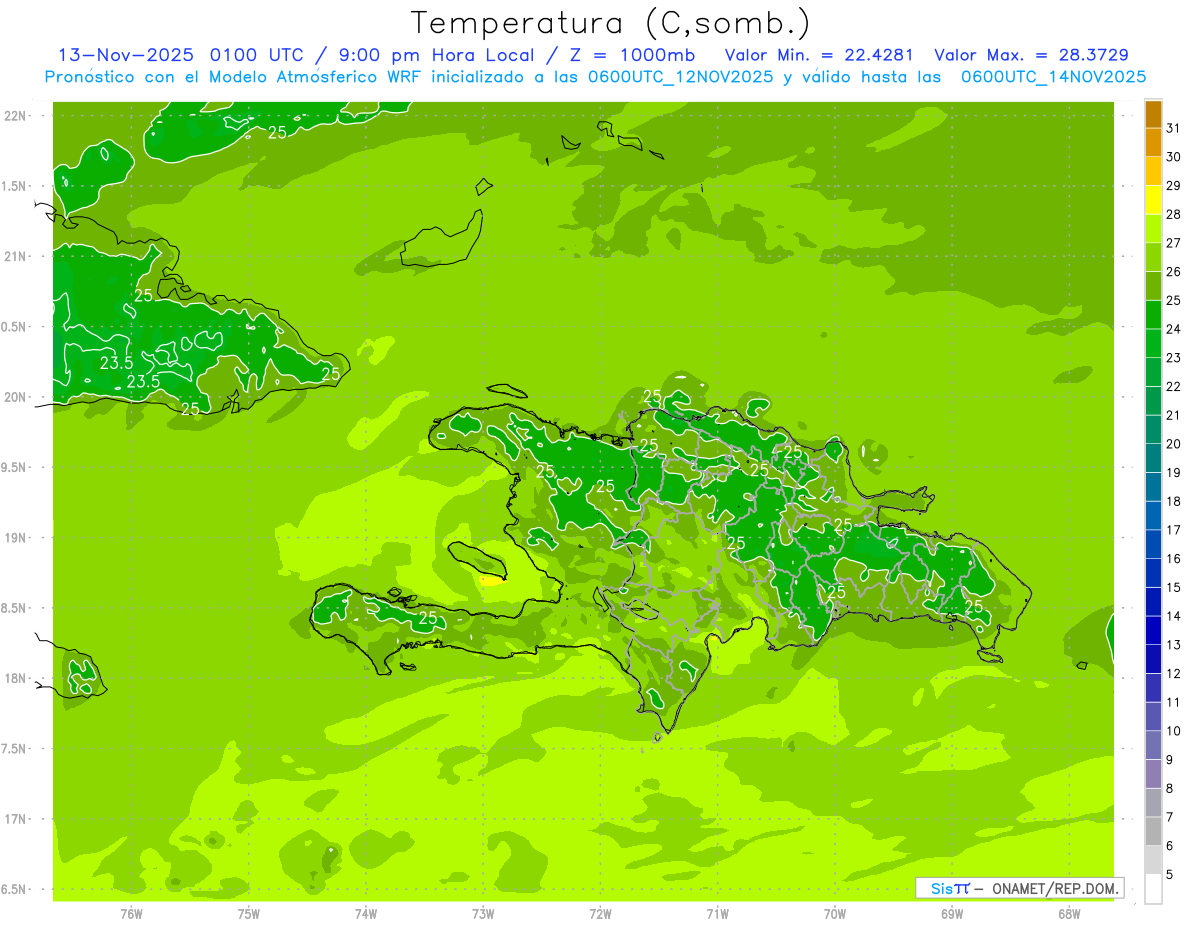Image resolution: width=1200 pixels, height=927 pixels.
Task: Click the 72W longitude axis label
Action: 600,914
